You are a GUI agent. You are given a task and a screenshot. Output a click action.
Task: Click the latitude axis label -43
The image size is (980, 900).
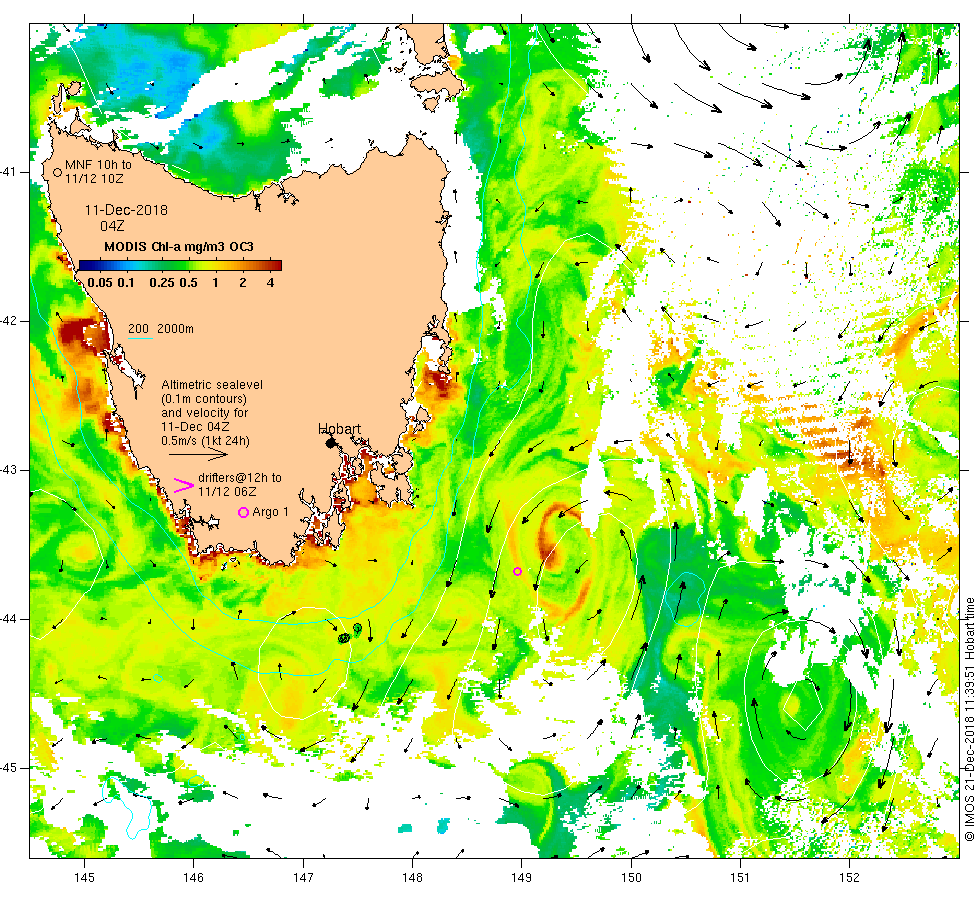coord(8,470)
